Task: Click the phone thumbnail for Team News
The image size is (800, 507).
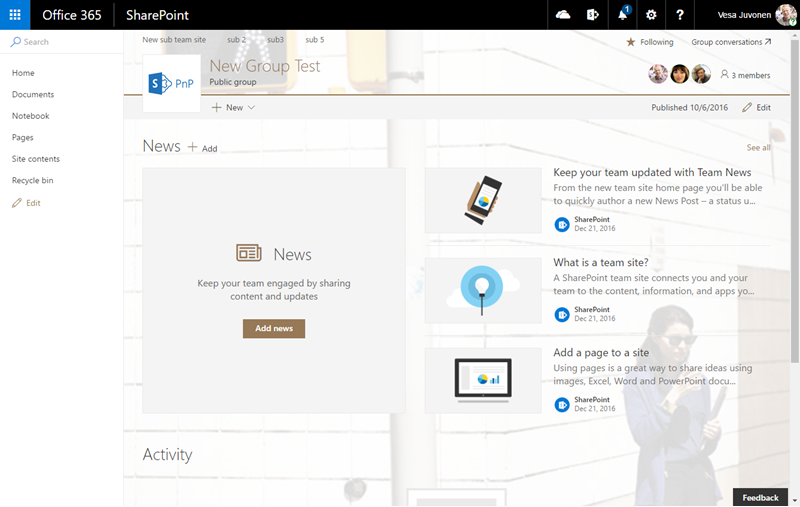Action: [x=483, y=200]
